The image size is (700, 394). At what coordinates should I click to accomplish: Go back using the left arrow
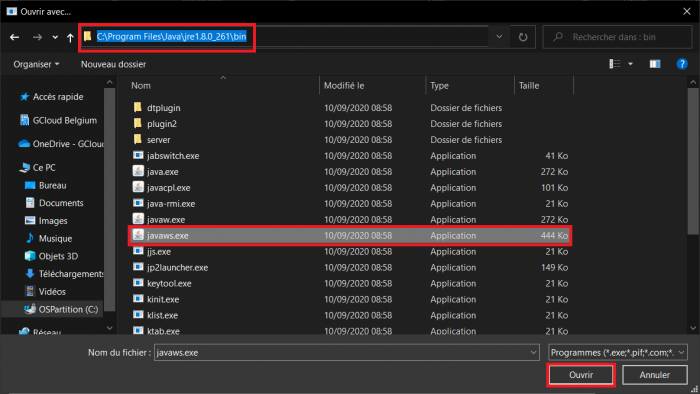point(14,37)
